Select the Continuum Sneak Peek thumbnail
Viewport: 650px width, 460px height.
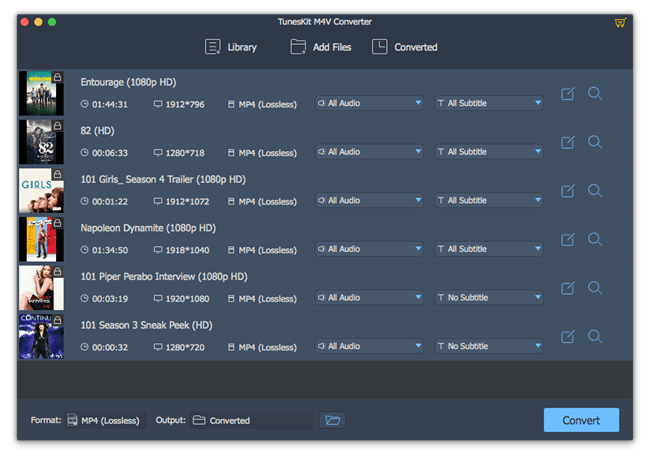[41, 336]
